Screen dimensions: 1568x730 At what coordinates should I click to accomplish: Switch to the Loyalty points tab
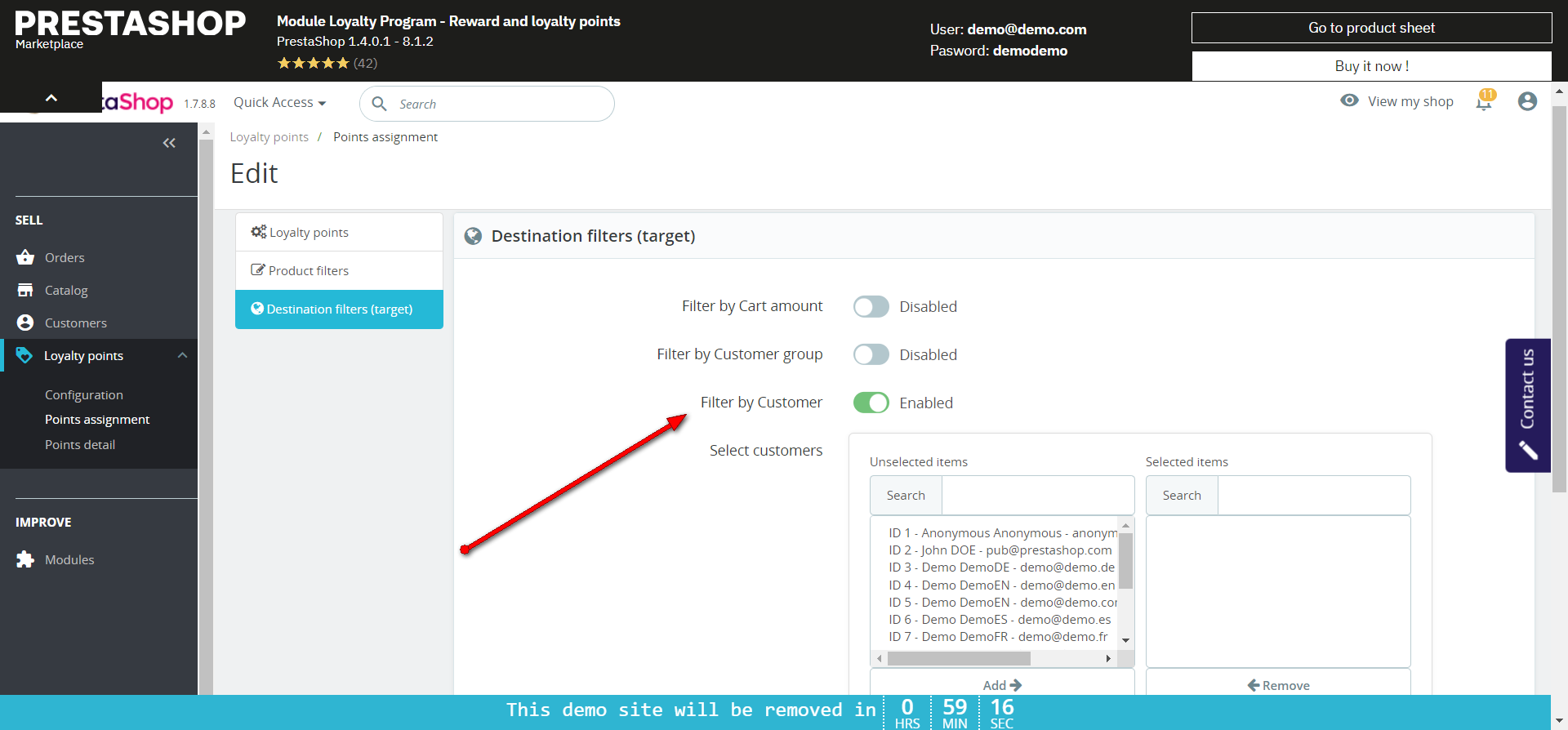click(339, 232)
